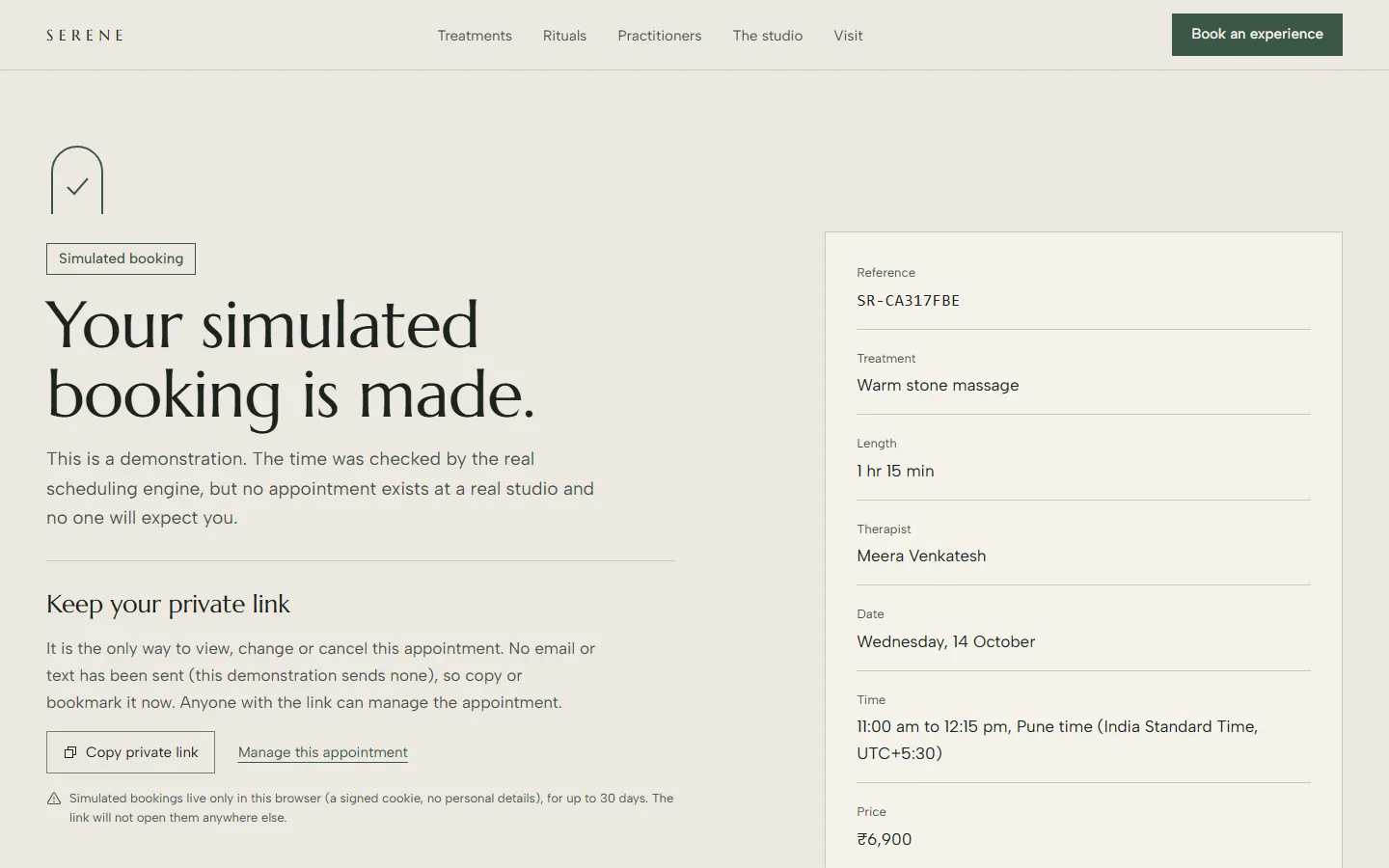
Task: Open the Manage this appointment link
Action: [x=323, y=752]
